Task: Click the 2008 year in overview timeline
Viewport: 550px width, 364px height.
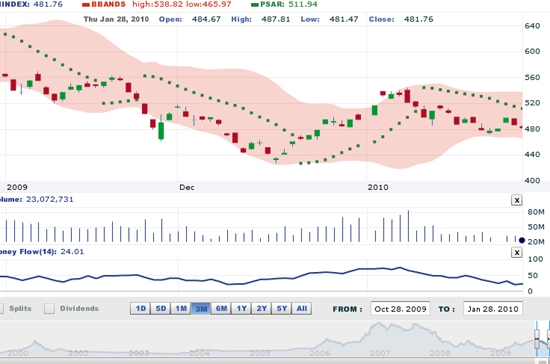Action: (440, 353)
